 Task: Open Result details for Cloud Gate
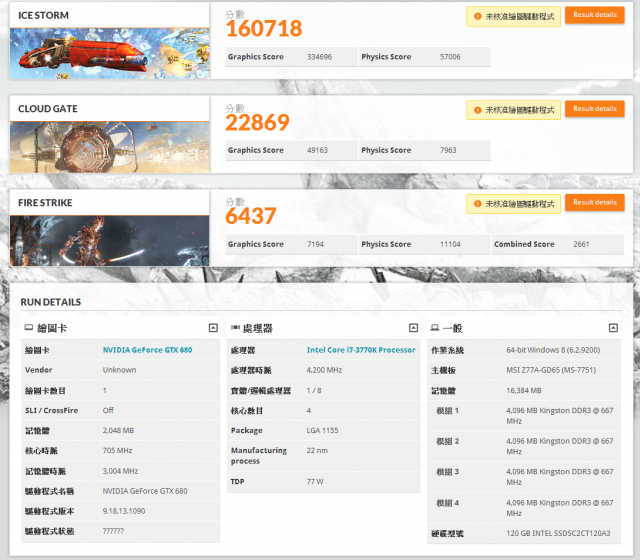(595, 109)
